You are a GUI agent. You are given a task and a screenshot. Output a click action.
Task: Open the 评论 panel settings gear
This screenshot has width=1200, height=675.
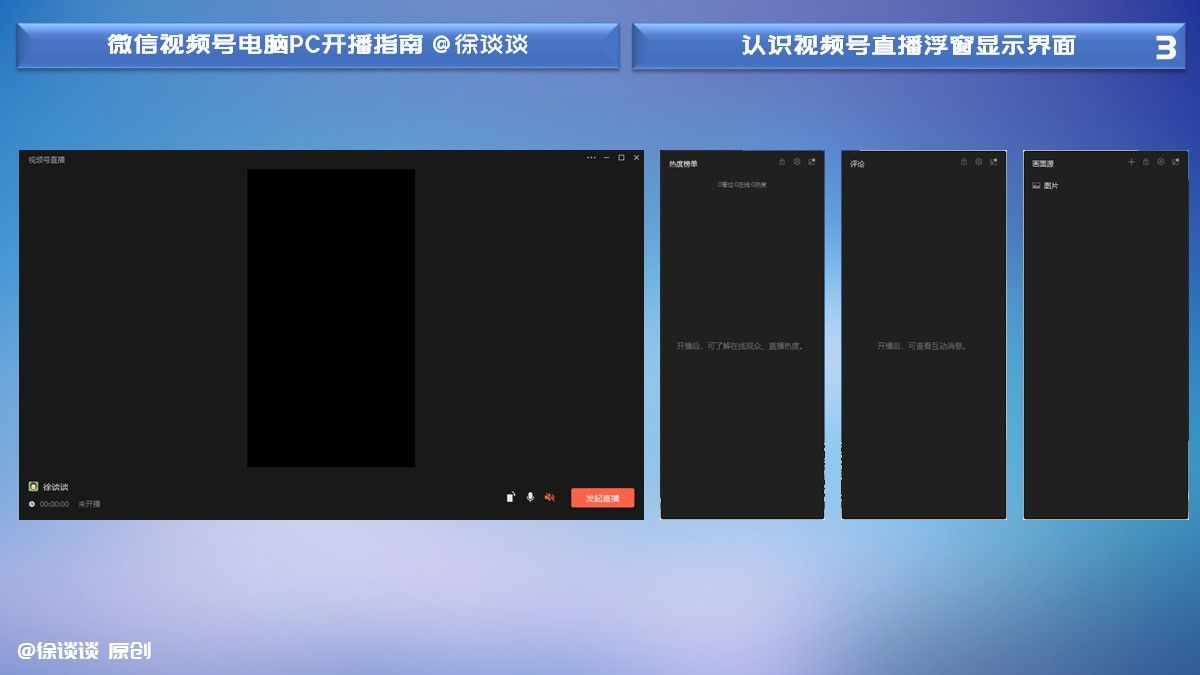click(978, 161)
